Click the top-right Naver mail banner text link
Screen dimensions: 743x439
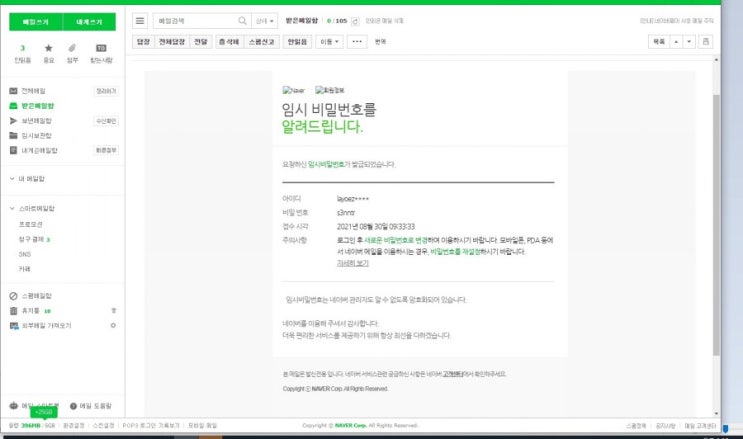click(x=677, y=21)
